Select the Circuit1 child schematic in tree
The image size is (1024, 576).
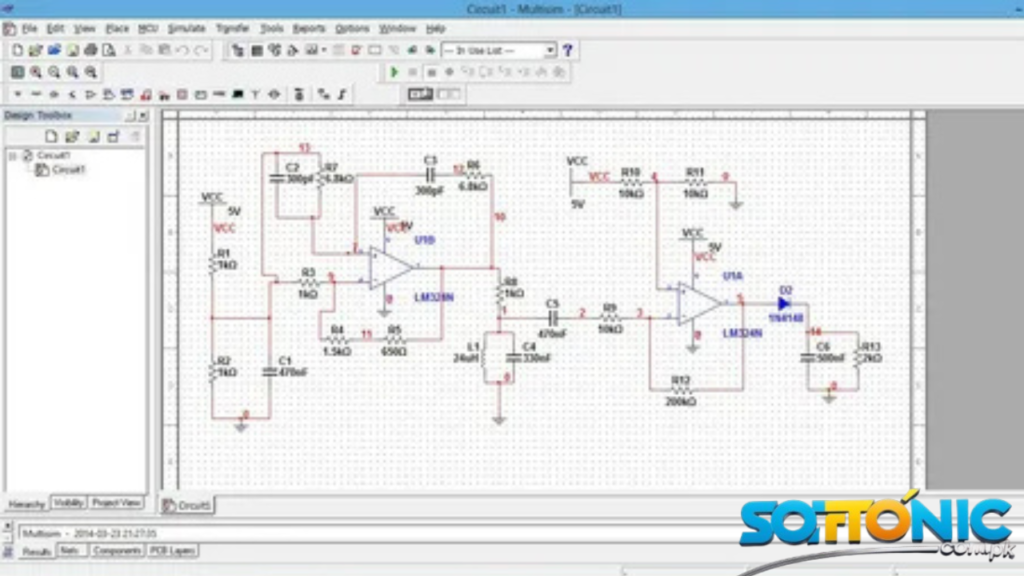[68, 170]
